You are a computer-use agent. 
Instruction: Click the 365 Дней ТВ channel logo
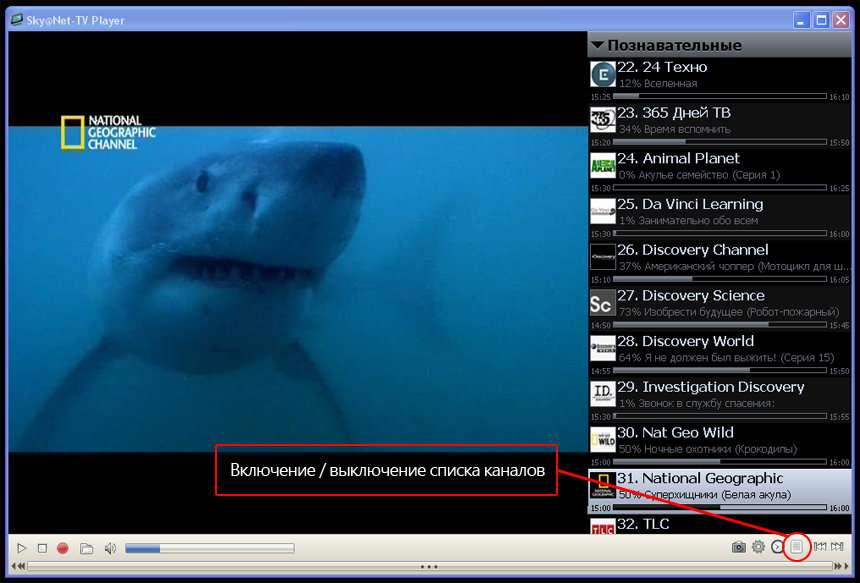point(603,120)
